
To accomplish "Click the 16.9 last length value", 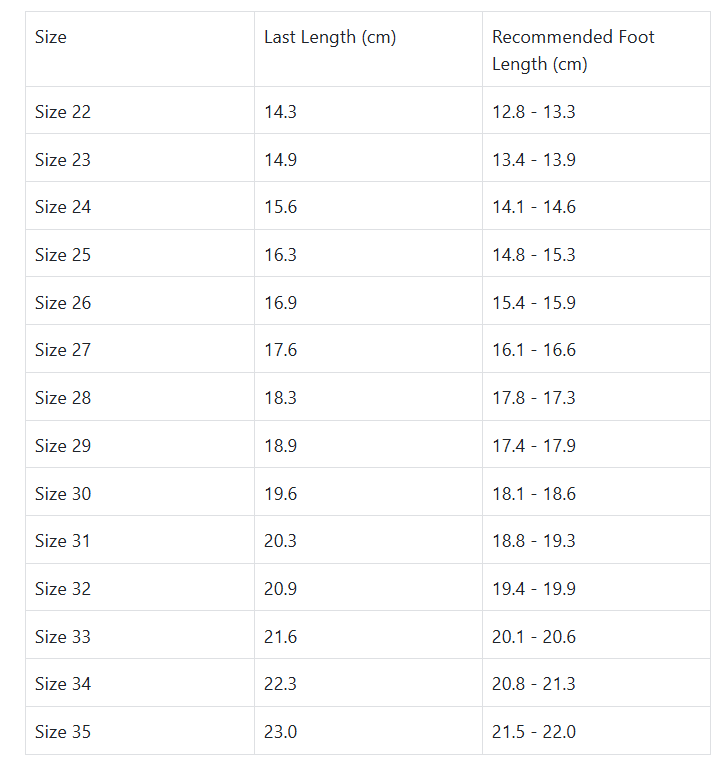I will pyautogui.click(x=280, y=303).
